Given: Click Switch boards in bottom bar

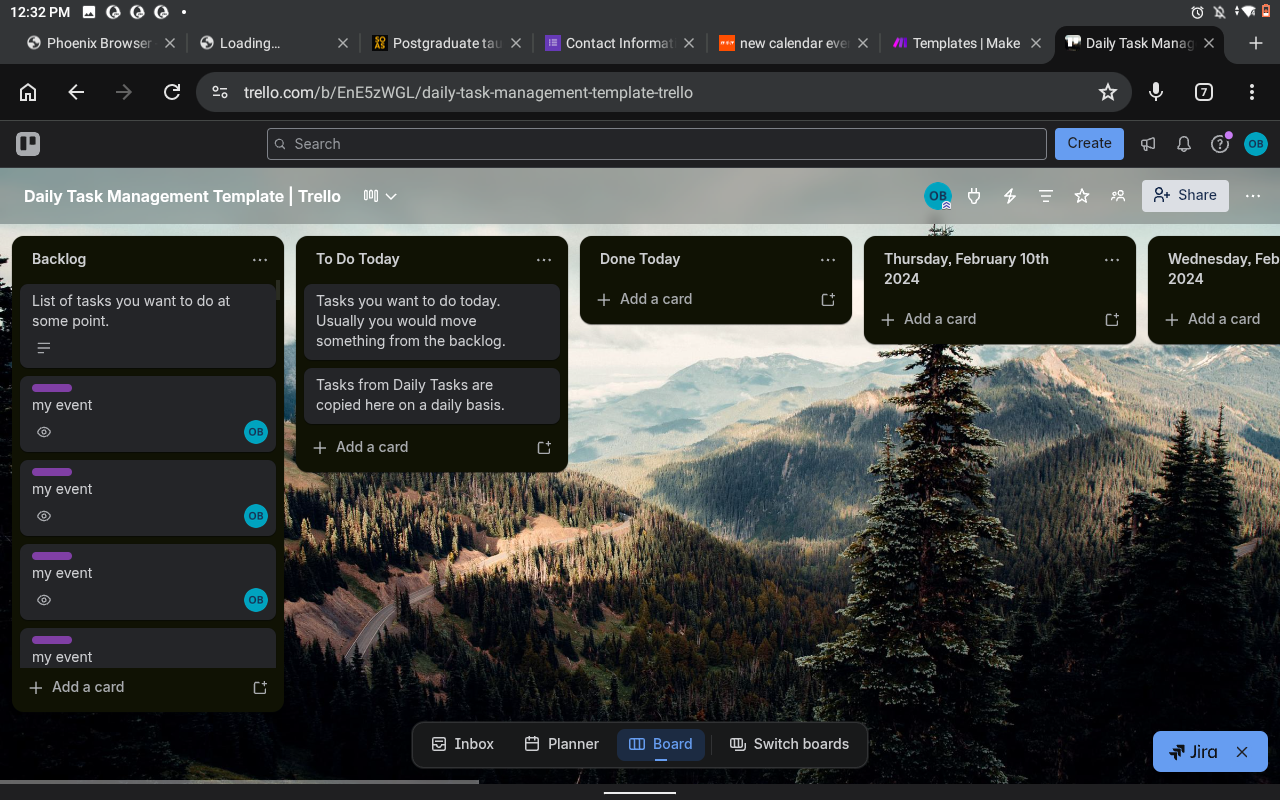Looking at the screenshot, I should (789, 744).
